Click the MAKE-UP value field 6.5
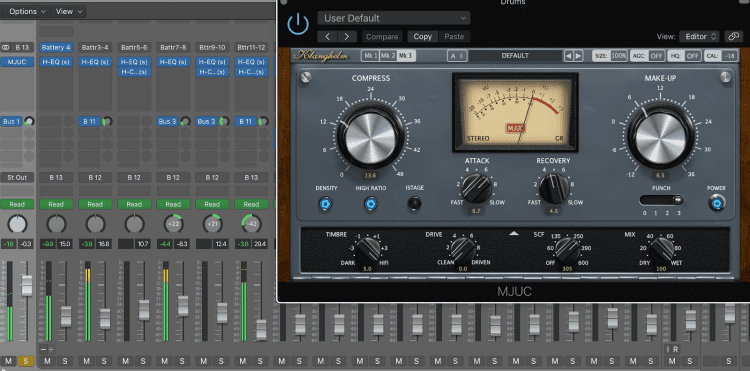Image resolution: width=750 pixels, height=371 pixels. point(661,175)
